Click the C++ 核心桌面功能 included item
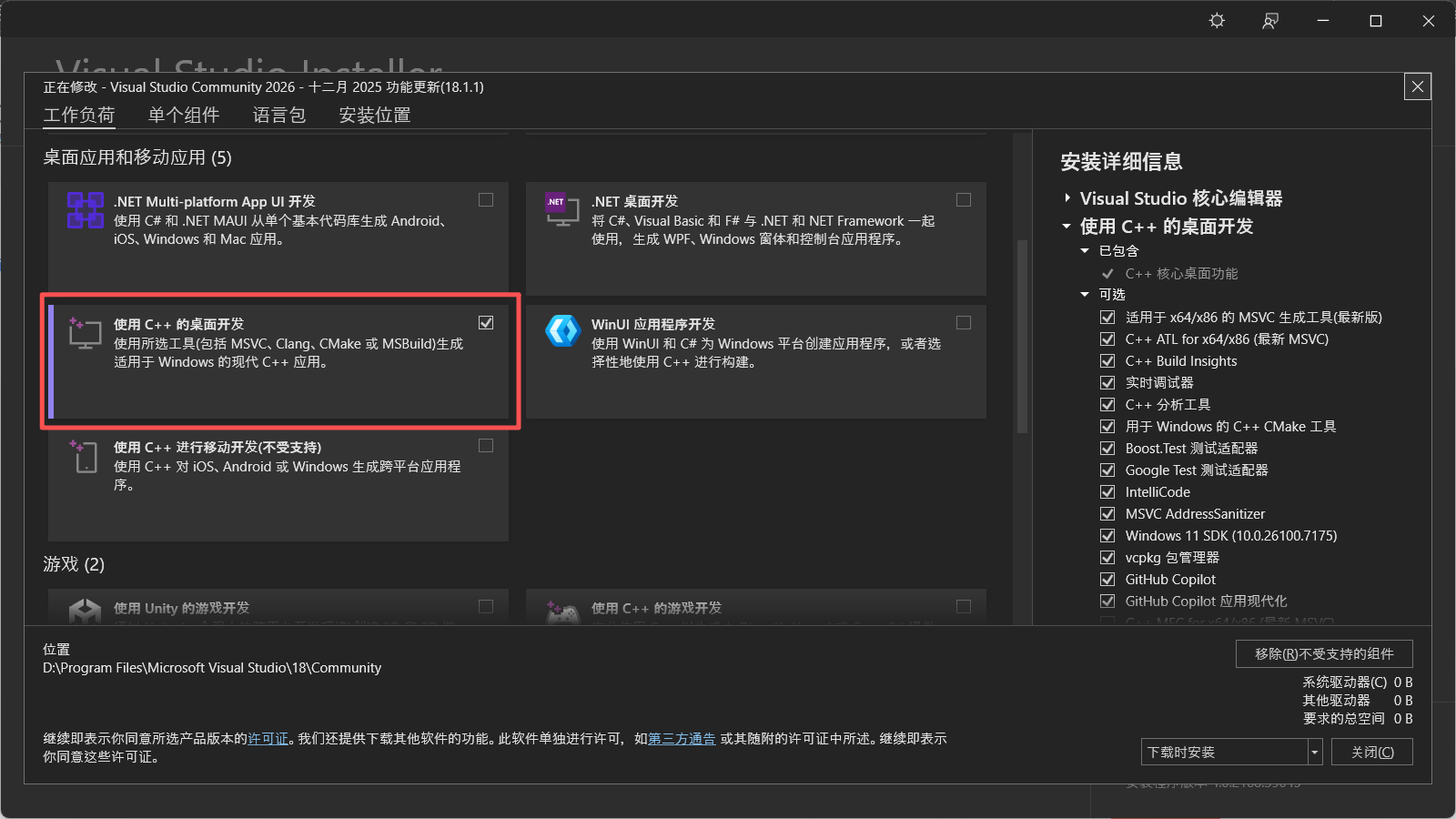This screenshot has width=1456, height=819. [1181, 274]
